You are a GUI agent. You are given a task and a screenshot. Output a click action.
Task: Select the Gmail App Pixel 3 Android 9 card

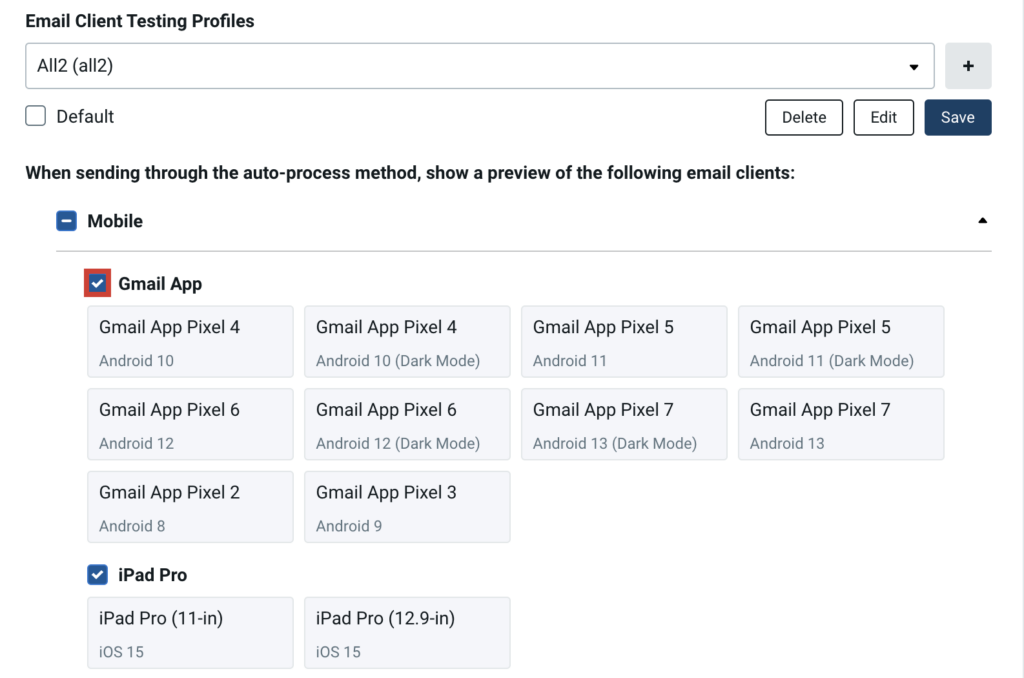(407, 506)
